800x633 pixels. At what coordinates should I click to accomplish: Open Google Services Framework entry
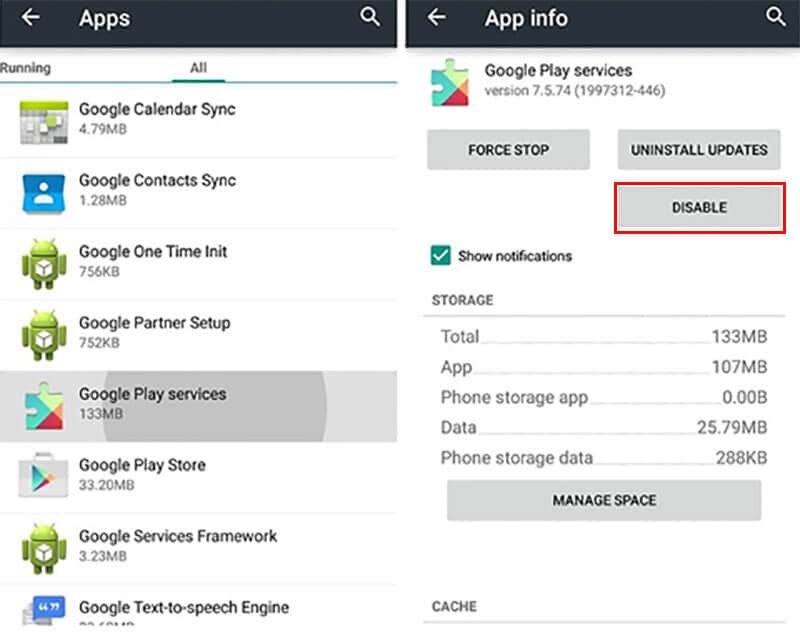(198, 549)
